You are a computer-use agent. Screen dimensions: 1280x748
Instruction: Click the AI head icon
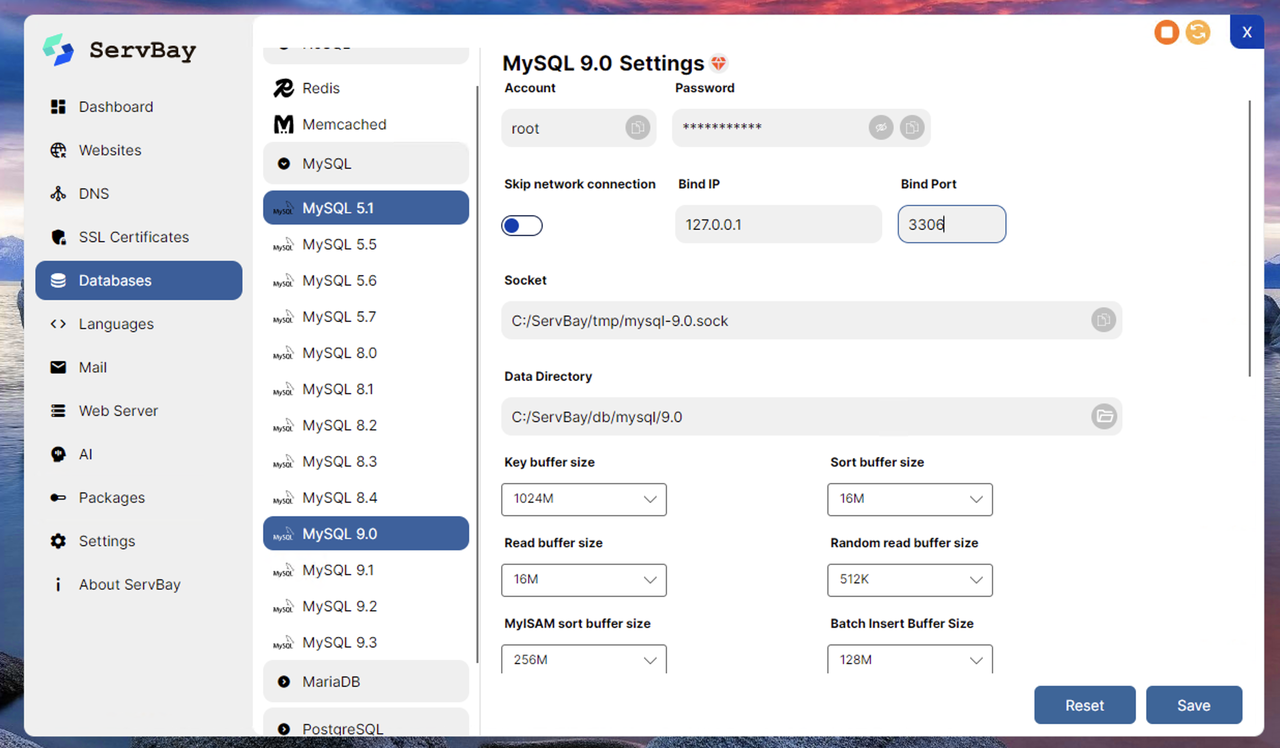point(58,454)
